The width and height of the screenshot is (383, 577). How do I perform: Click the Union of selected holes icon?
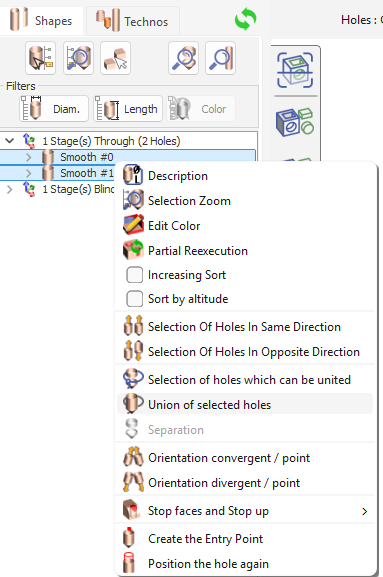point(133,404)
